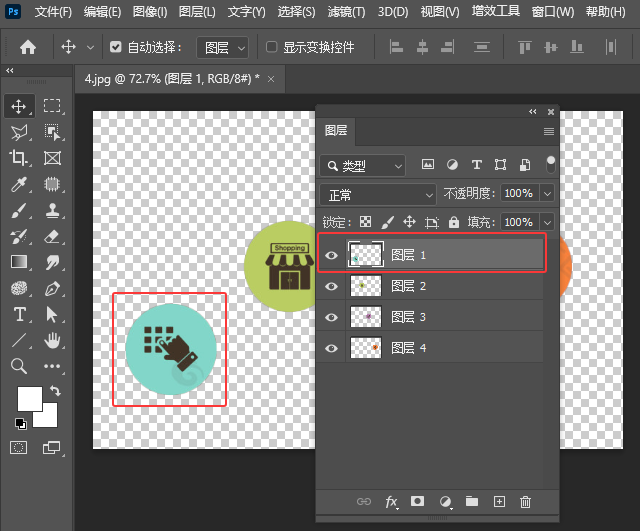
Task: Select the Eraser tool
Action: (x=52, y=236)
